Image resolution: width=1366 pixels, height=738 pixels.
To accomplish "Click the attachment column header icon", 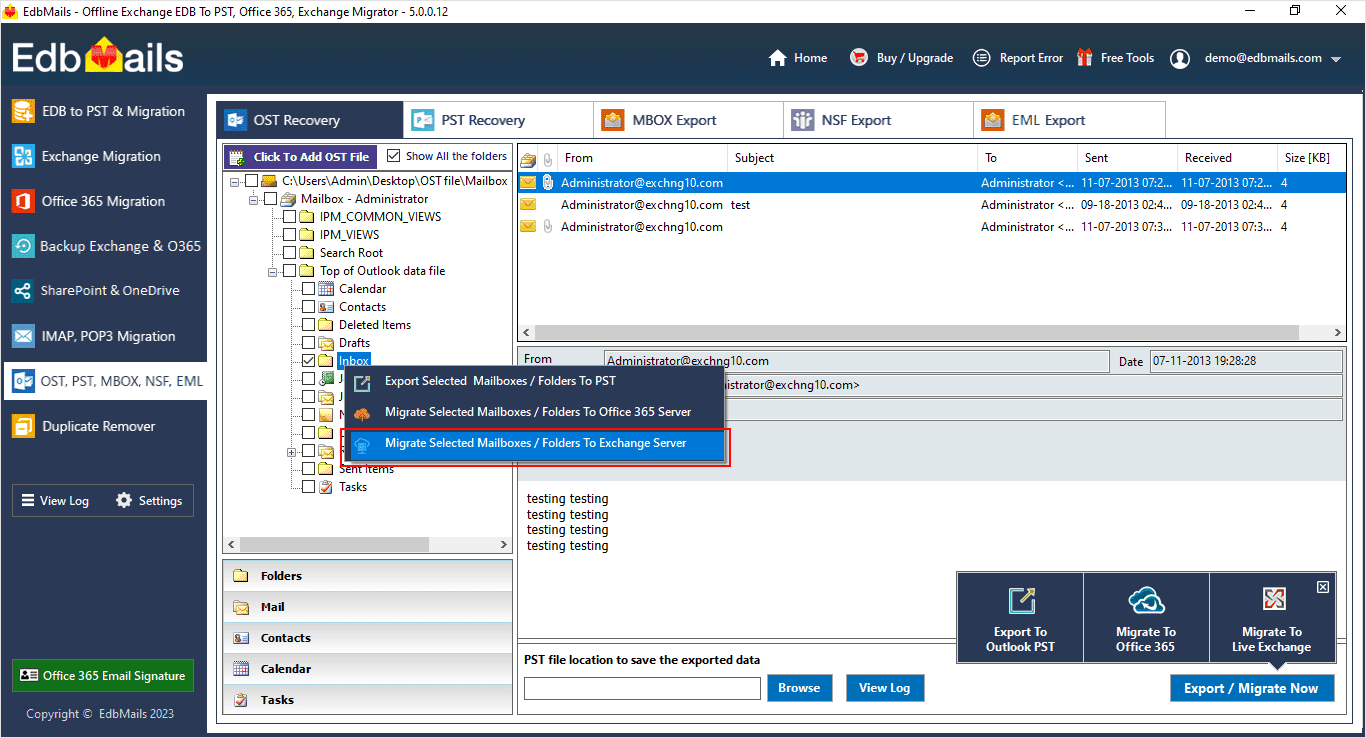I will (547, 158).
